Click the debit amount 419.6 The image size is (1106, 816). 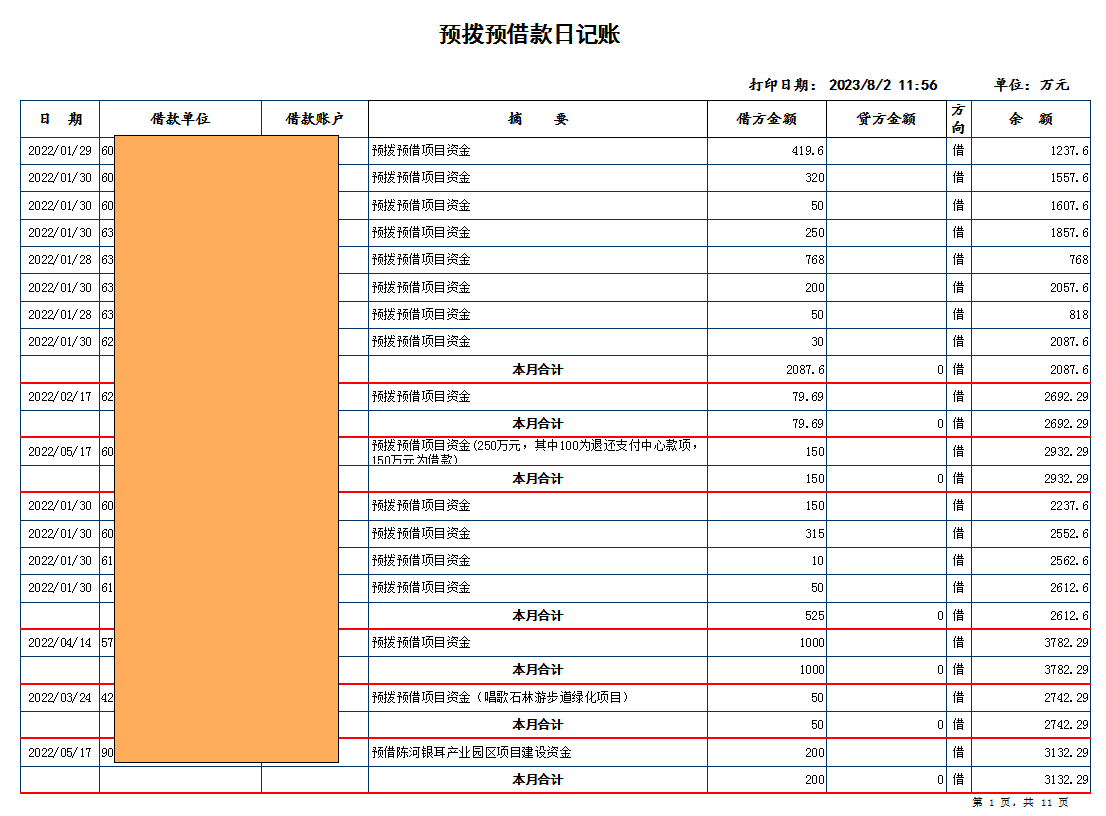[808, 151]
